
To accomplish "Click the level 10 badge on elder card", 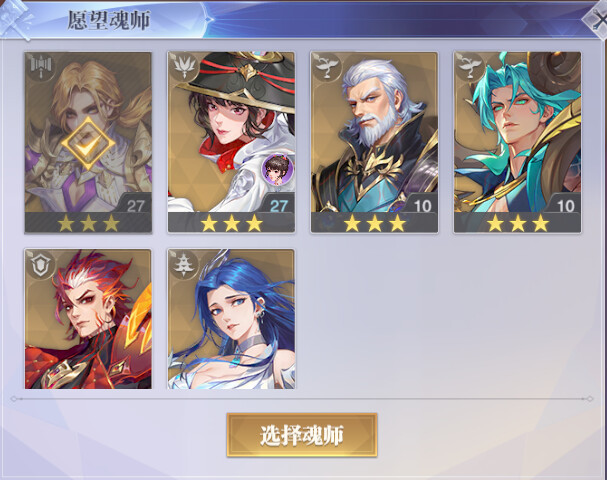I will (x=422, y=205).
